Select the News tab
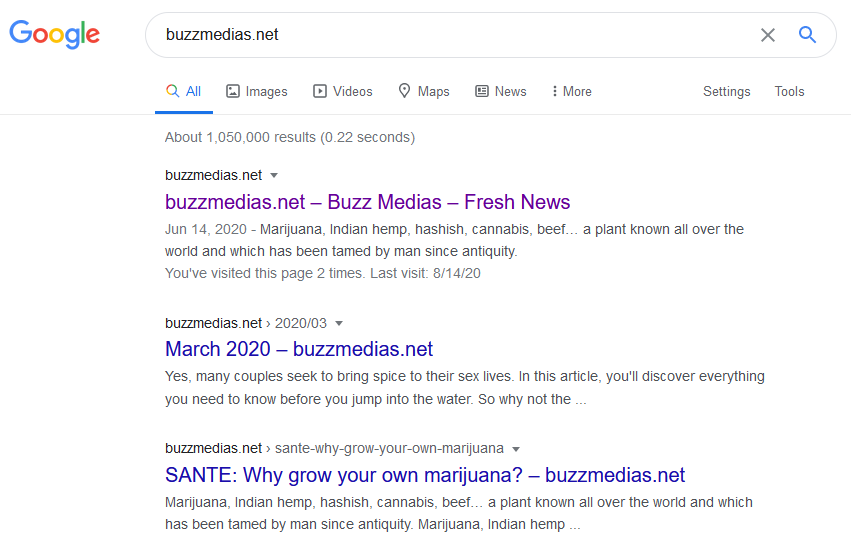The width and height of the screenshot is (851, 555). click(501, 91)
